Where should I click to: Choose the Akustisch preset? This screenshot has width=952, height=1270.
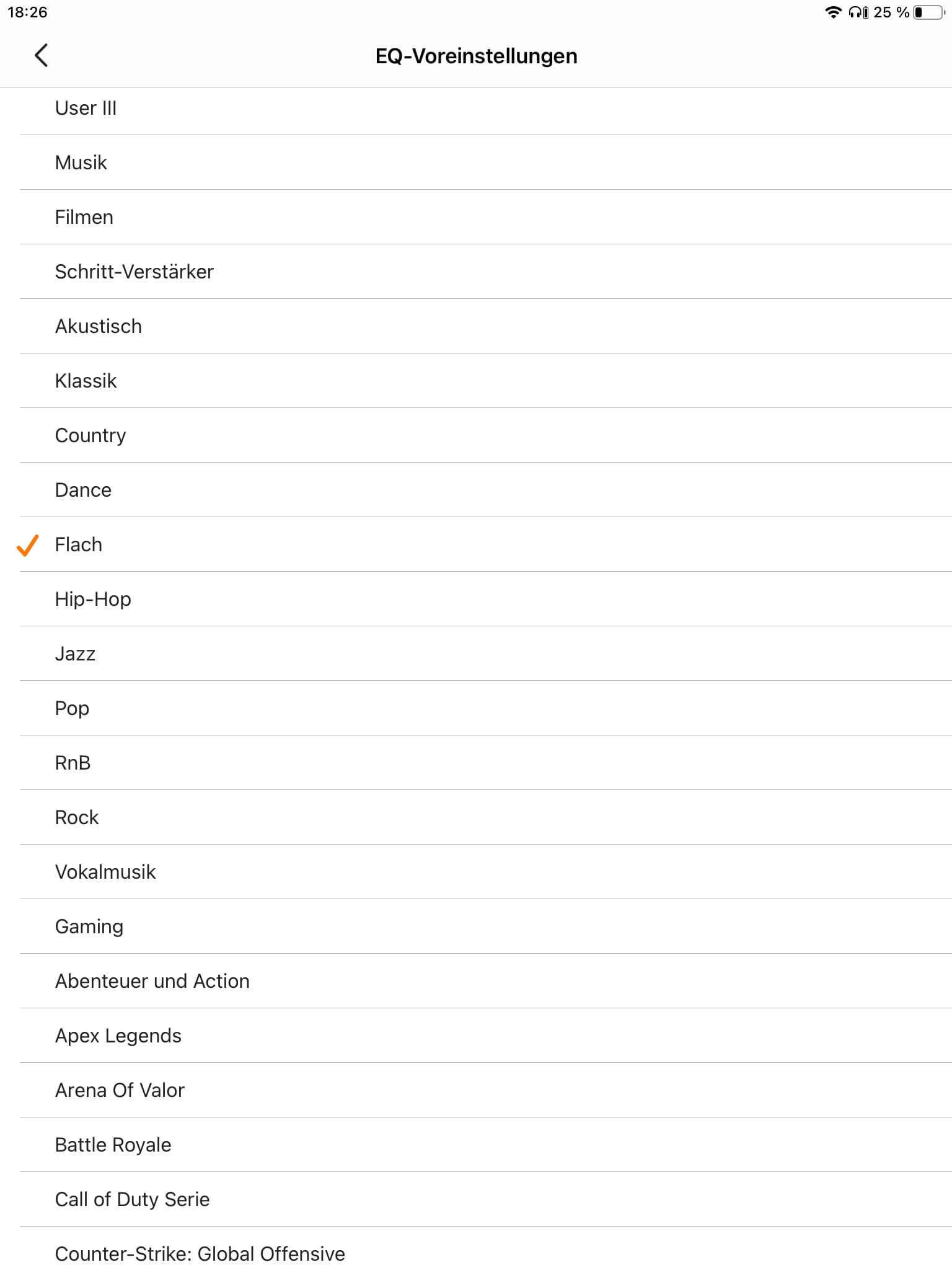(x=99, y=326)
